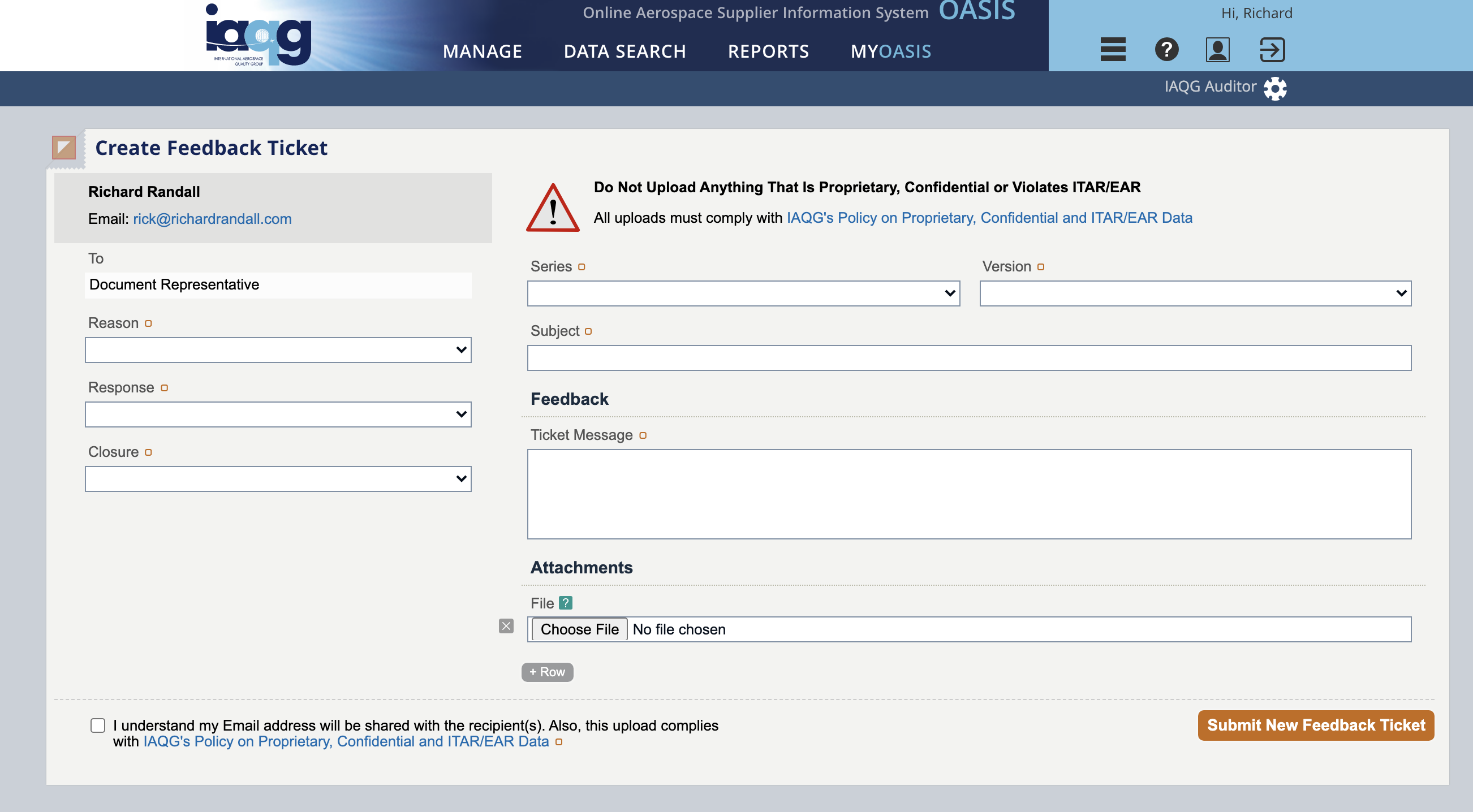Open the MYOASIS menu
1473x812 pixels.
[890, 51]
